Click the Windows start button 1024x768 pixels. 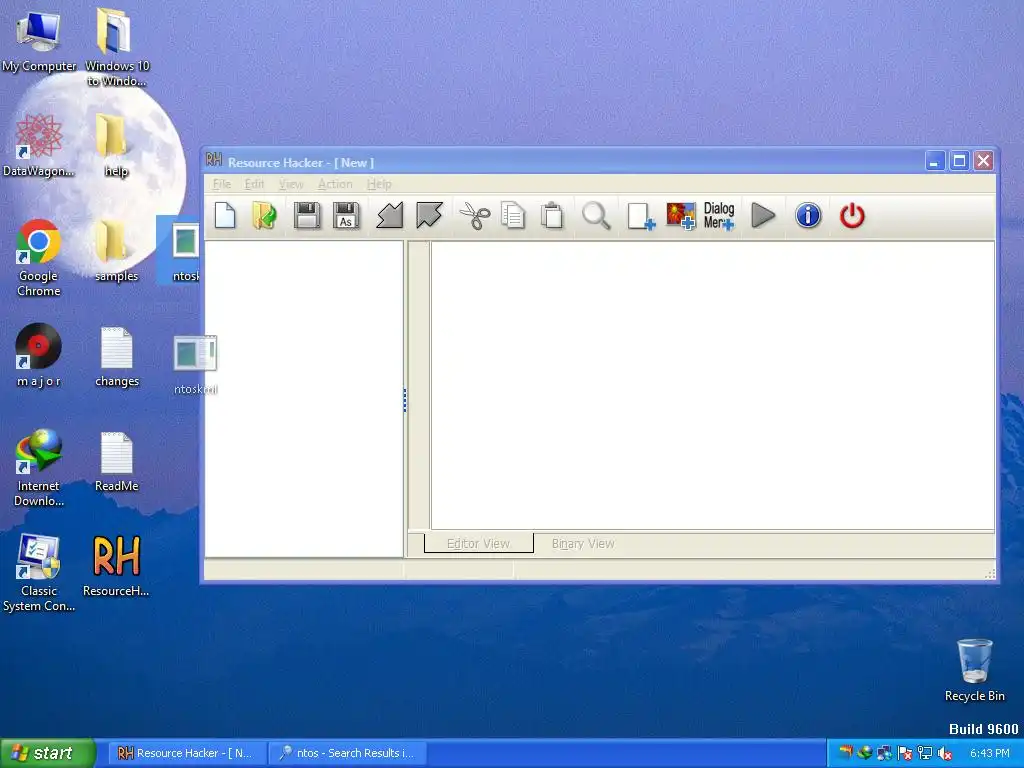click(x=48, y=753)
